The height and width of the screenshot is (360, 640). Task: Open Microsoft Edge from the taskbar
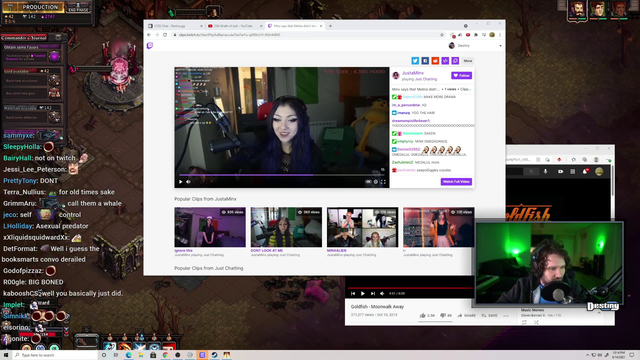point(129,355)
